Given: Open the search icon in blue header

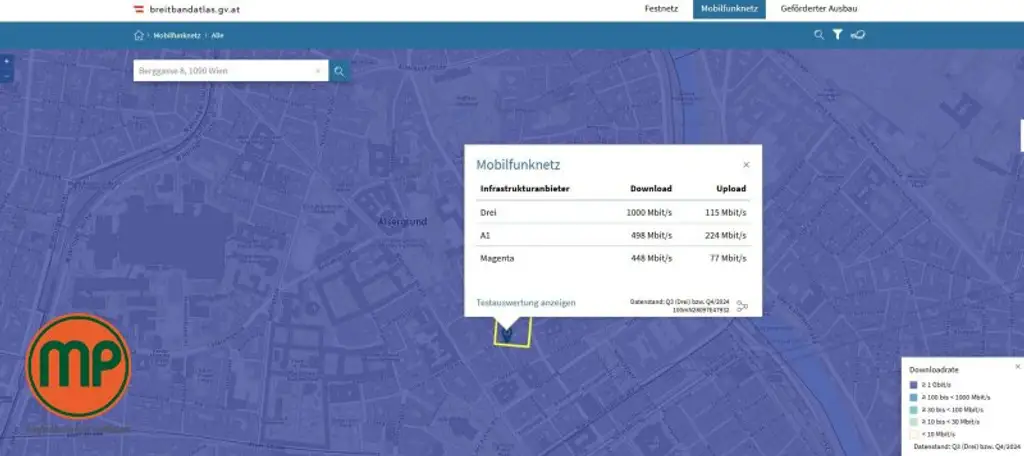Looking at the screenshot, I should [x=819, y=35].
